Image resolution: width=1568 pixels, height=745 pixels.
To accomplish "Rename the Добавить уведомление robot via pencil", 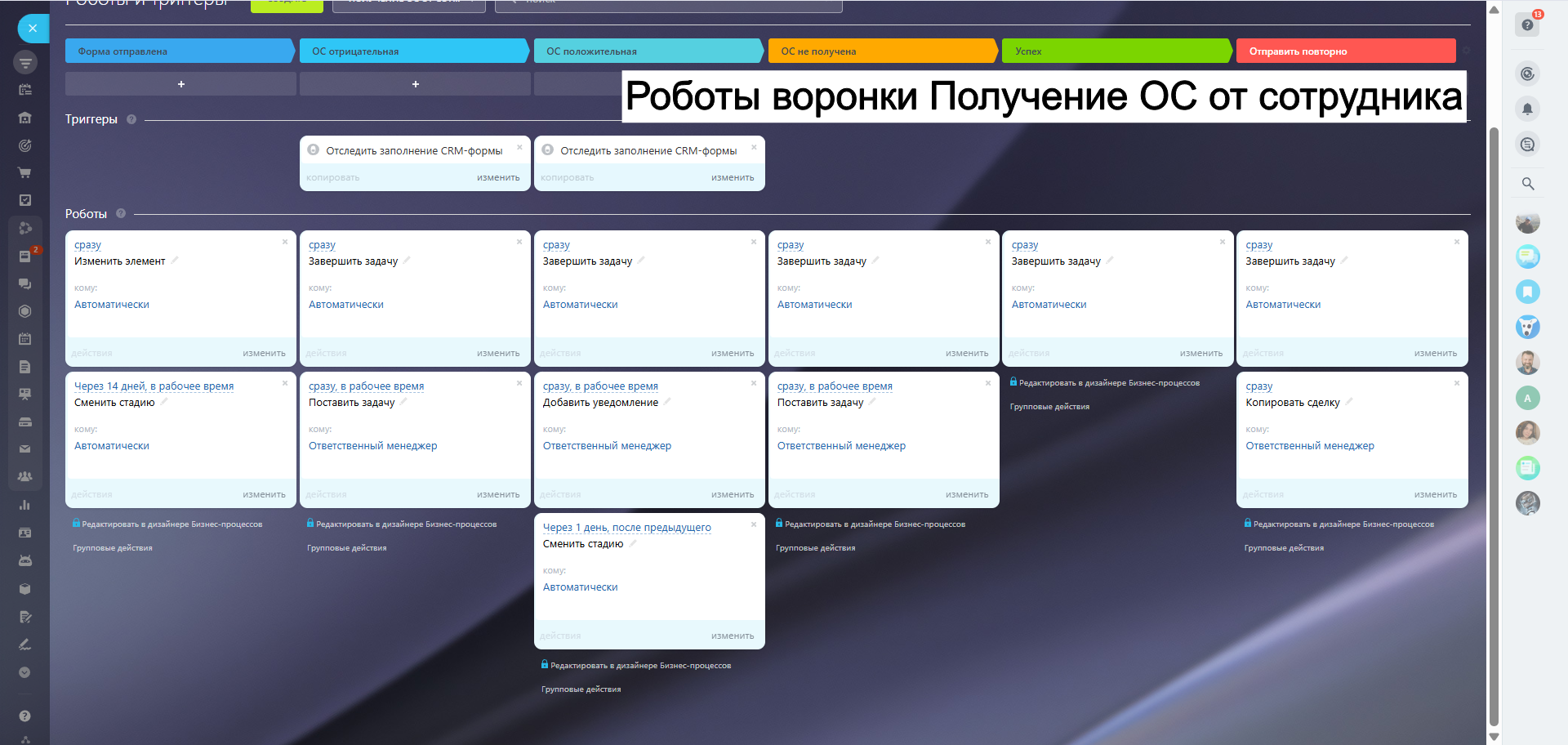I will tap(667, 402).
